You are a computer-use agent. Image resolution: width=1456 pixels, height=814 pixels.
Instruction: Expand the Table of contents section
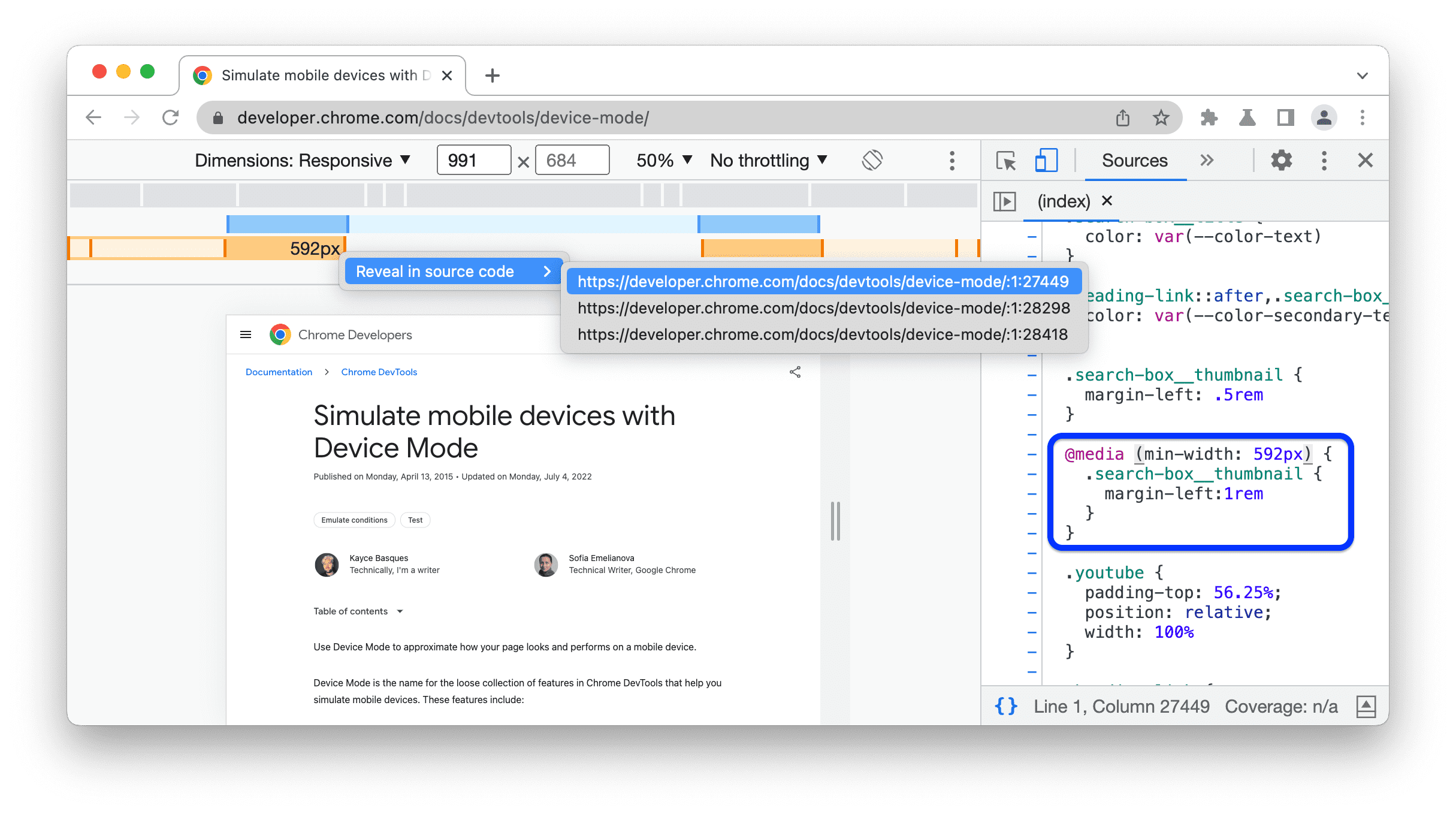(400, 611)
